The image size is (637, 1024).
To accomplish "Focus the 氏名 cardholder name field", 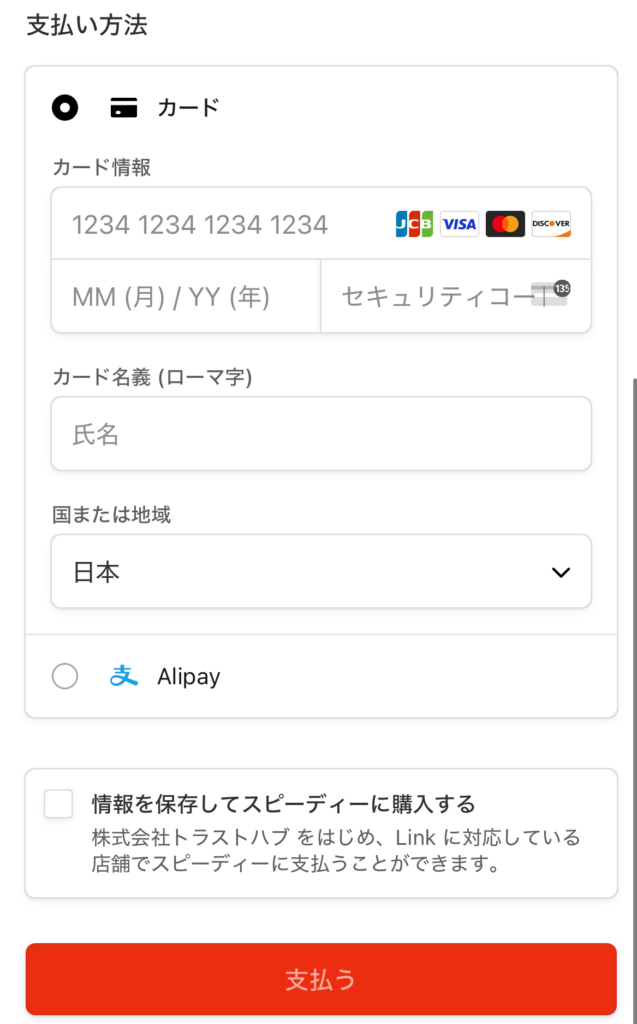I will [x=321, y=434].
